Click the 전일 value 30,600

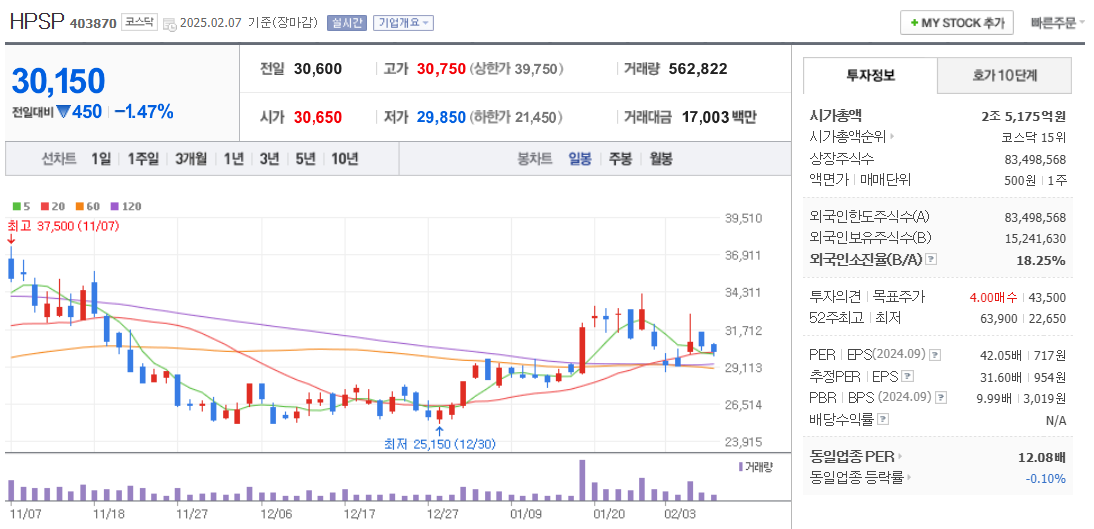tap(318, 69)
